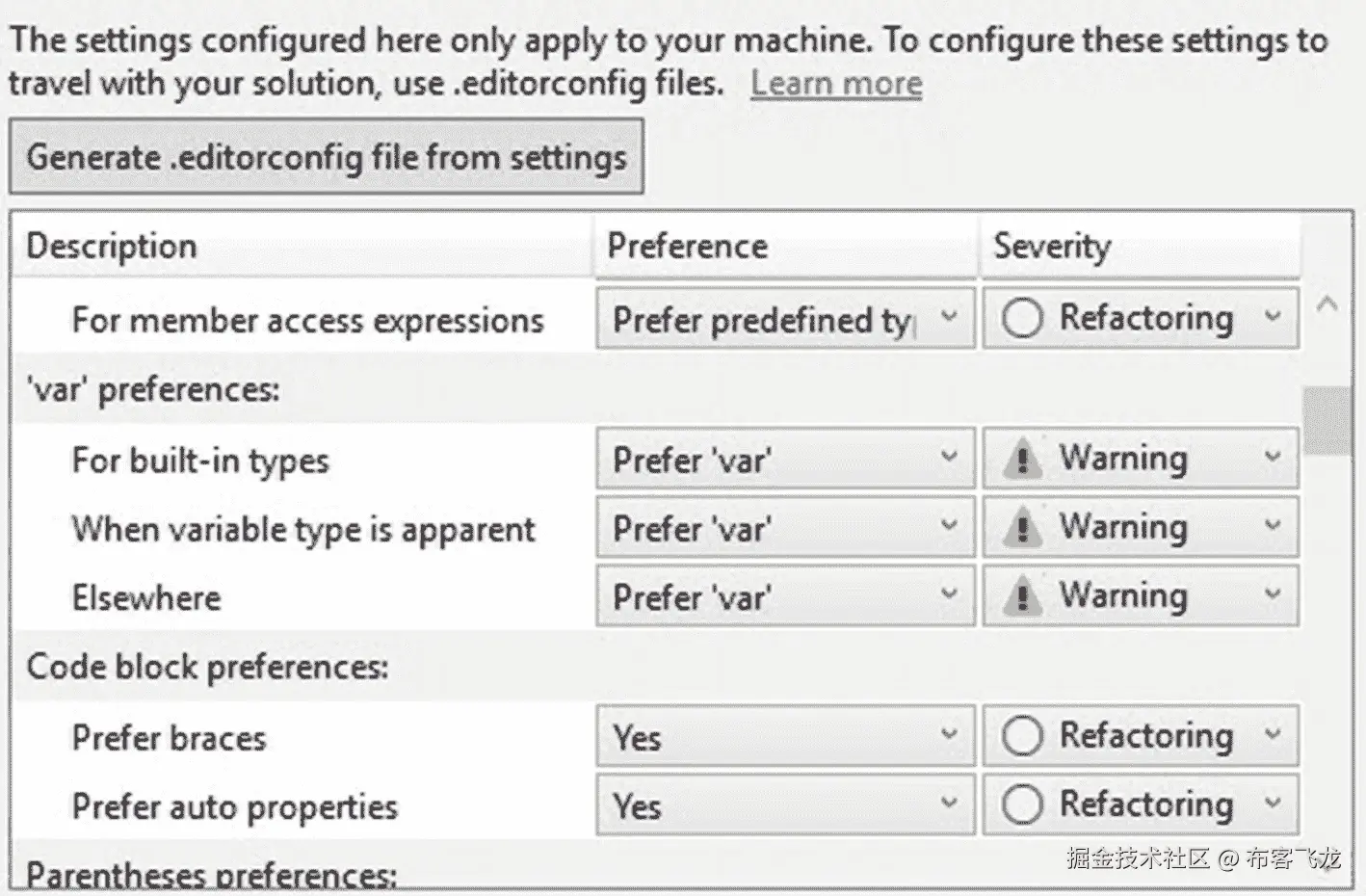
Task: Open preference dropdown for apparent variable type
Action: (x=785, y=528)
